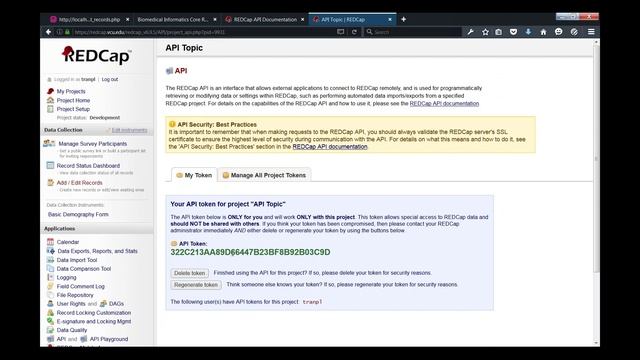
Task: Click the Delete token button
Action: [189, 273]
